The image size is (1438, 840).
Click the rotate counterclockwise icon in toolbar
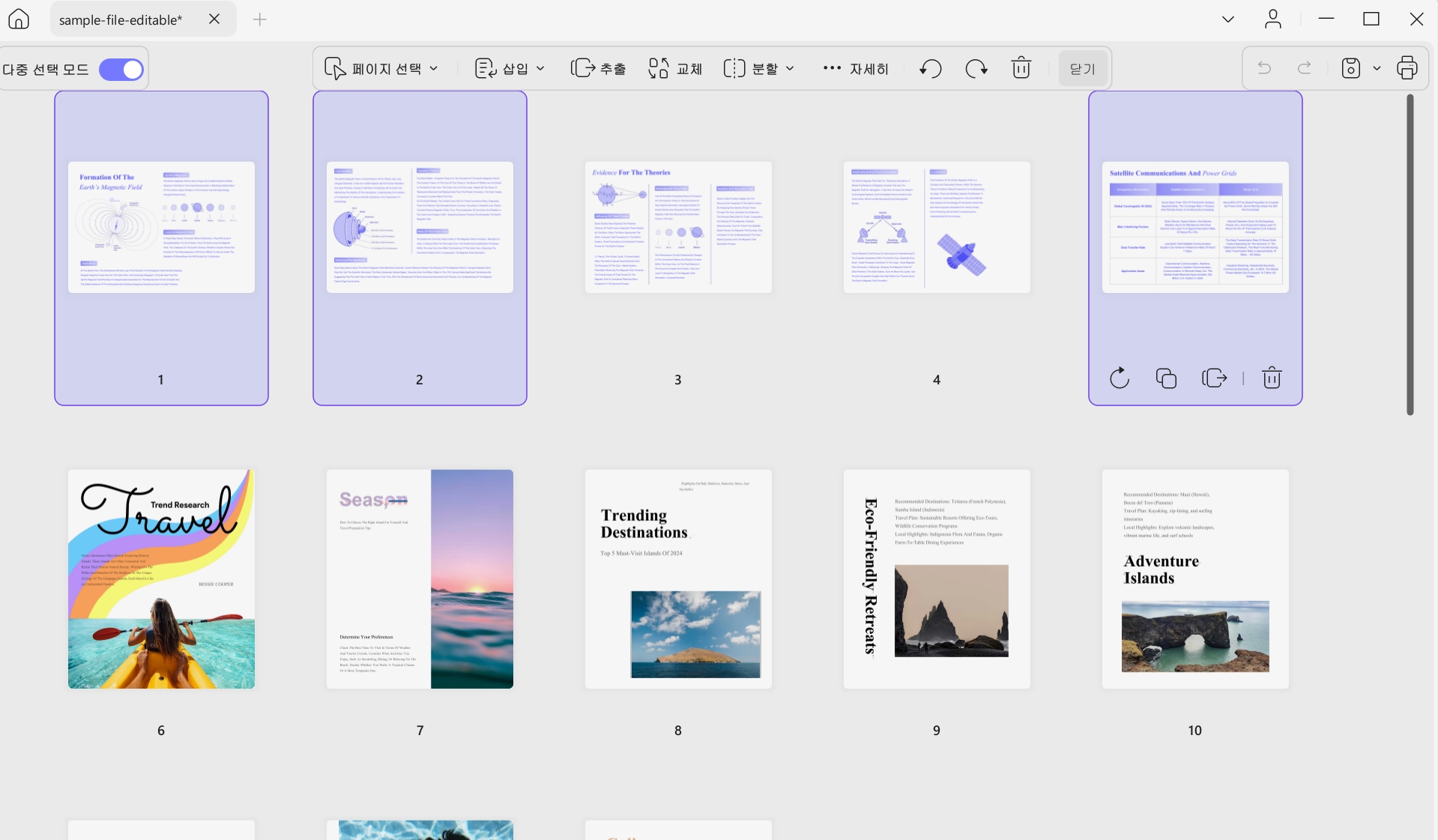tap(930, 69)
